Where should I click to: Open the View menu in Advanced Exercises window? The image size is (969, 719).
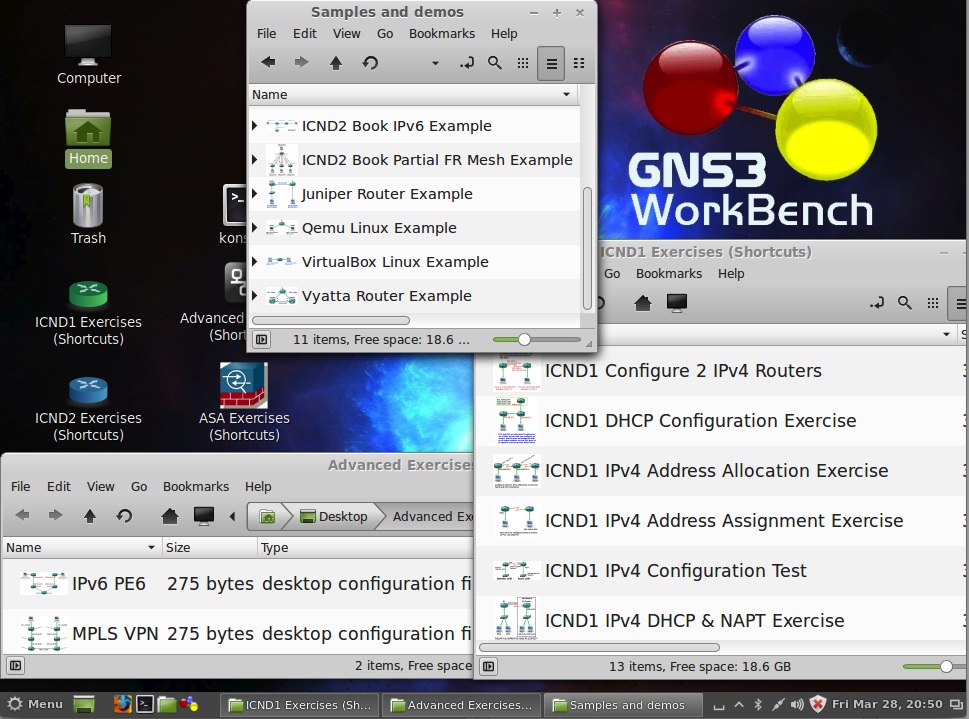[100, 486]
